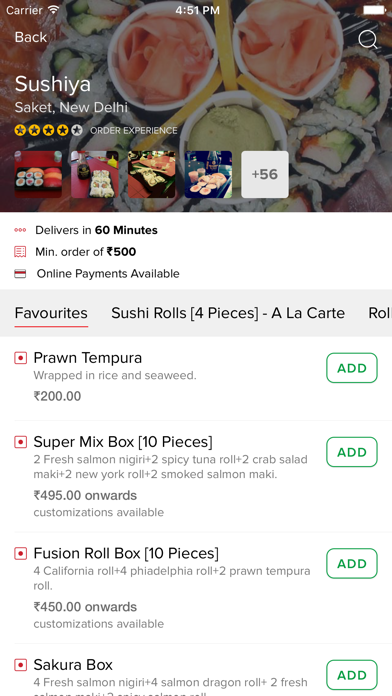The height and width of the screenshot is (696, 392).
Task: Tap the search magnifier icon
Action: coord(368,39)
